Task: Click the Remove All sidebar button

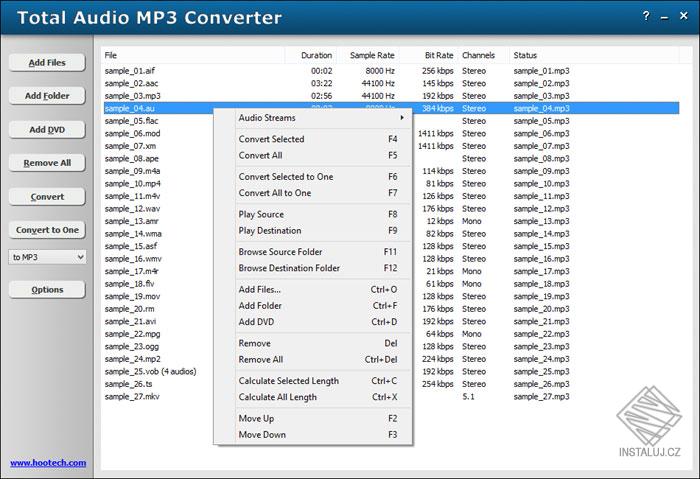Action: point(47,163)
